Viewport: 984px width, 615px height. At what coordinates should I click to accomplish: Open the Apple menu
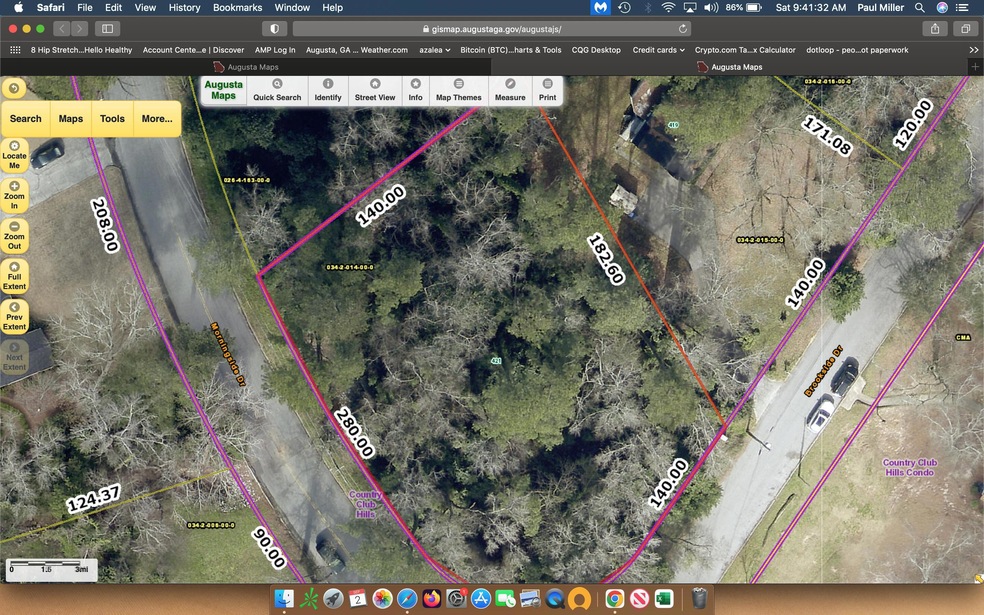pos(18,8)
